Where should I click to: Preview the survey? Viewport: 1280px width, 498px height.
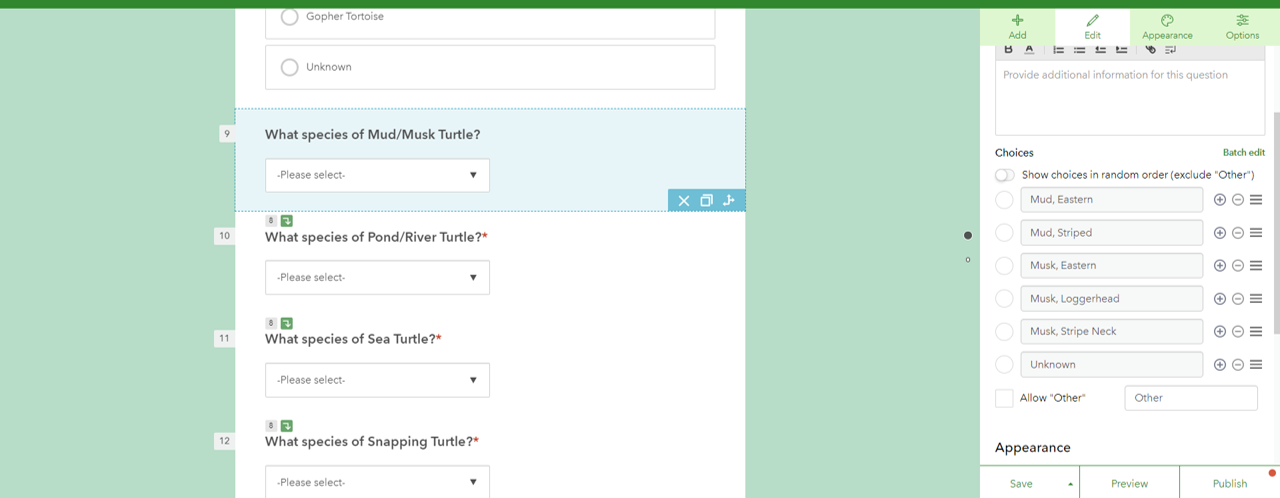click(1129, 484)
